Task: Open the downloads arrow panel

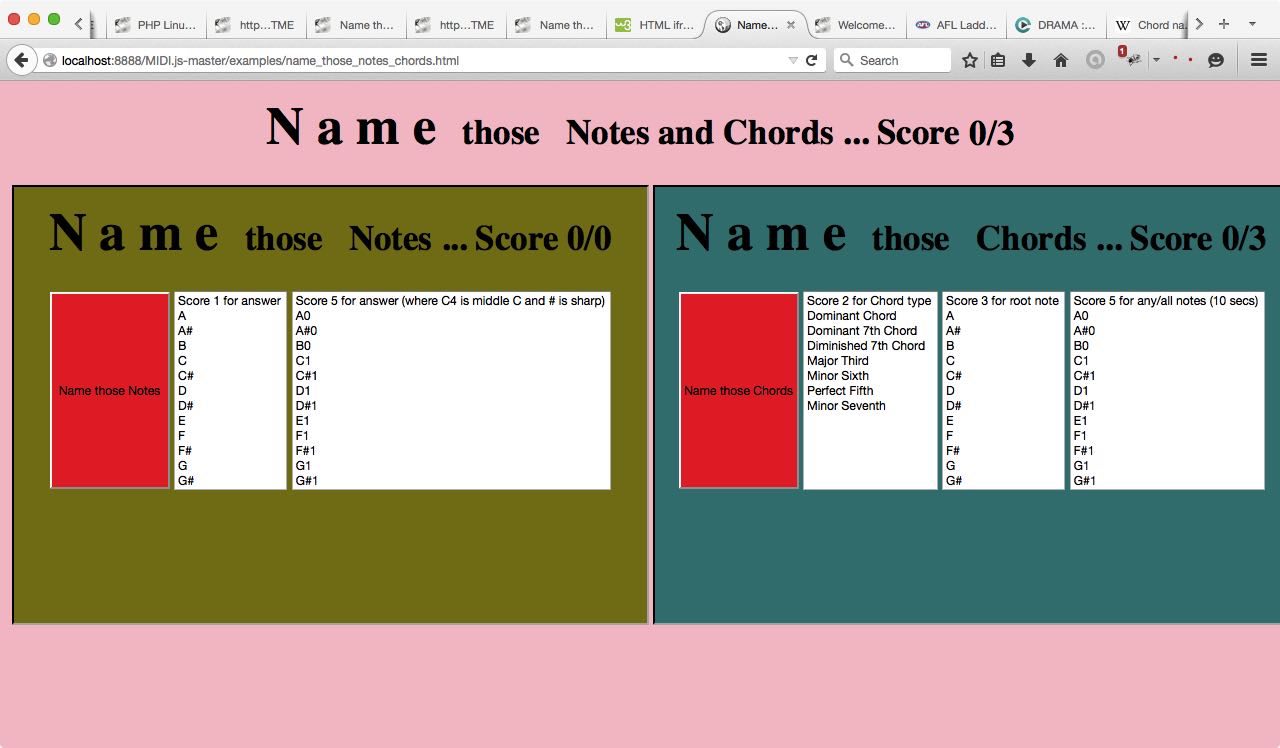Action: click(1028, 60)
